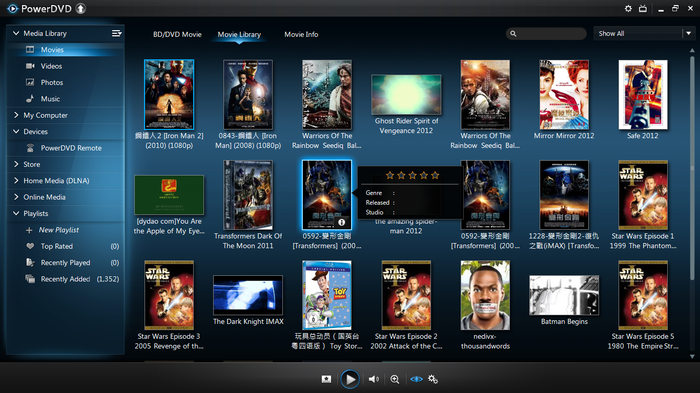Select Toy Story Blu-ray poster
The height and width of the screenshot is (393, 700).
click(327, 295)
